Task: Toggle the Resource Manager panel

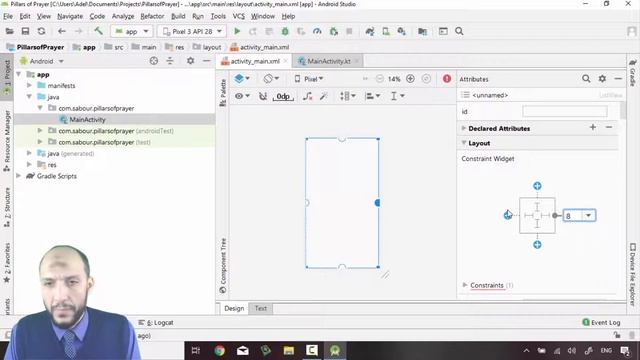Action: [7, 141]
